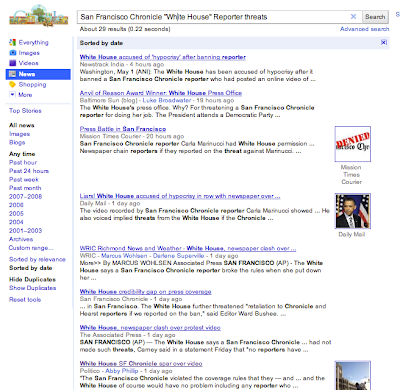This screenshot has width=400, height=390.
Task: Filter results to Past 24 hours
Action: pos(29,171)
